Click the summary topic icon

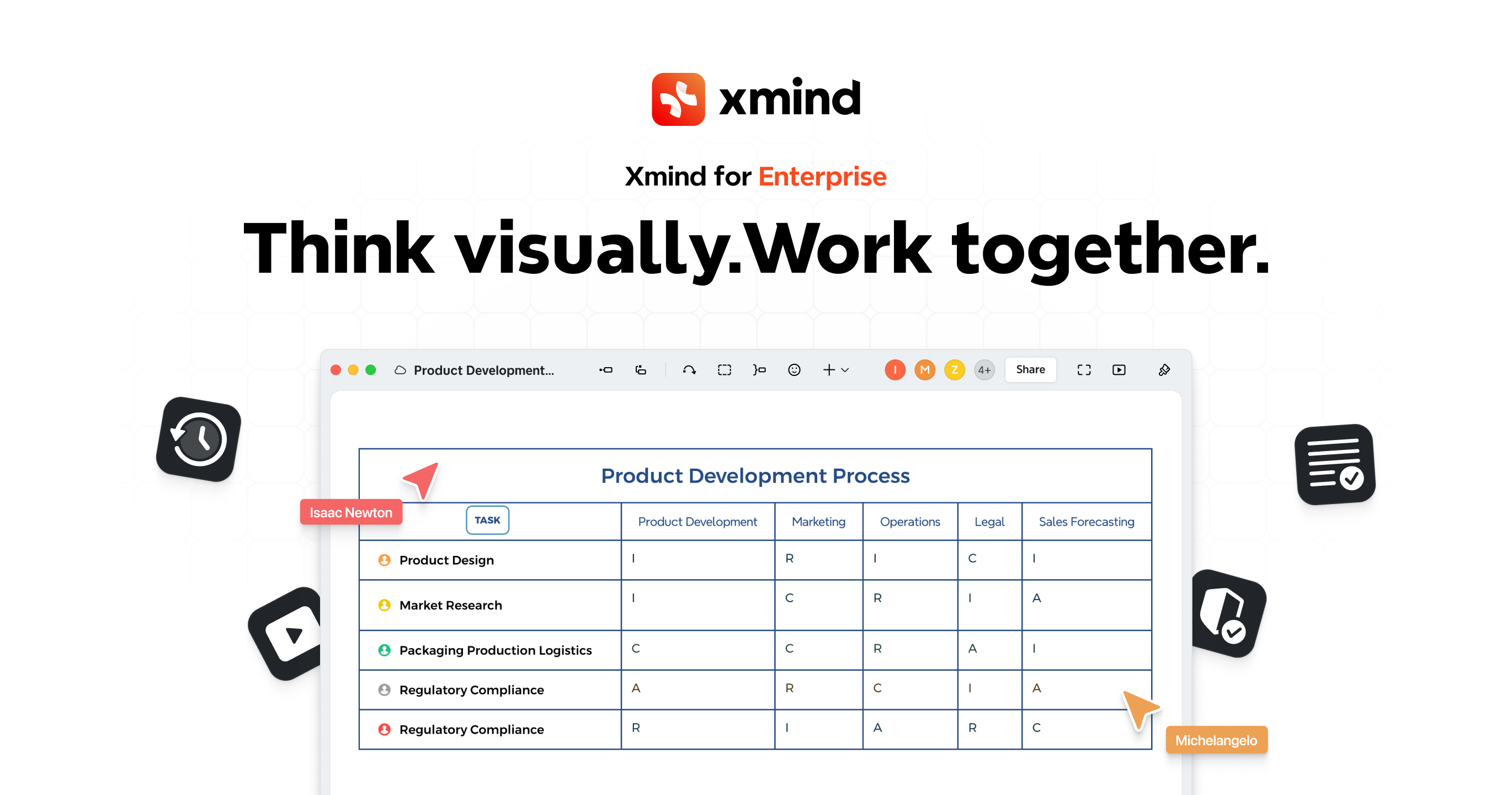click(x=760, y=370)
